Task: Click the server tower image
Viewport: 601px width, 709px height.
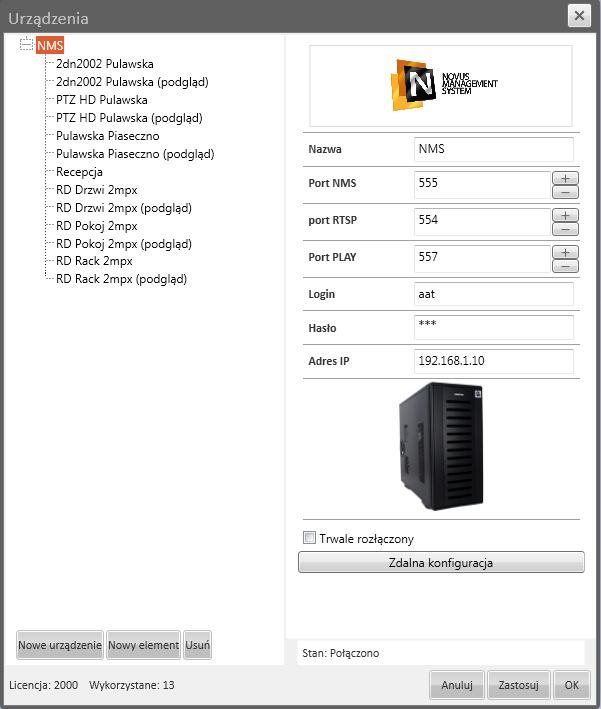Action: point(441,446)
